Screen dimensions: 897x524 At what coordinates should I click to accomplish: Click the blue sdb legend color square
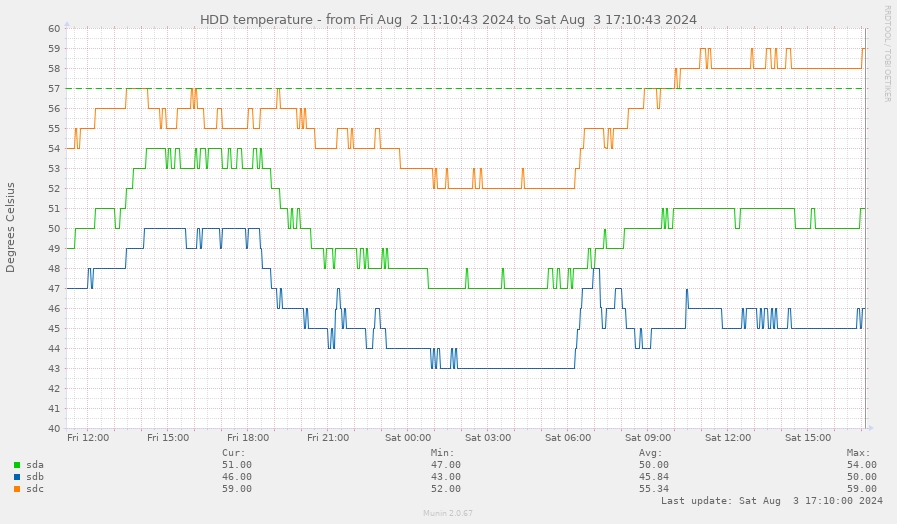(x=17, y=477)
